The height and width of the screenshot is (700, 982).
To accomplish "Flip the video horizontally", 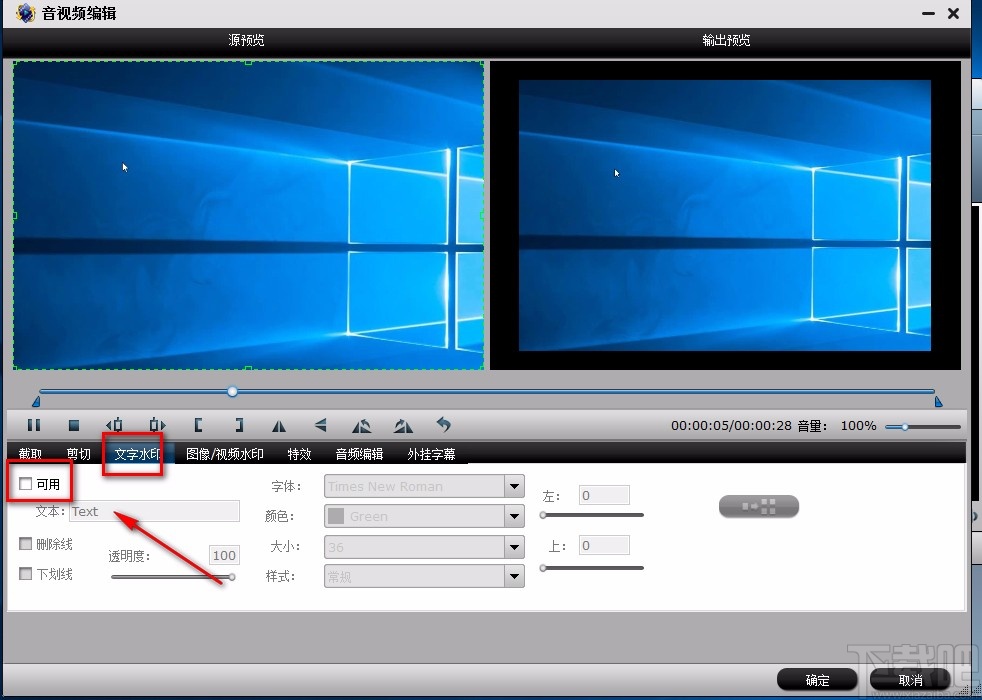I will coord(279,426).
